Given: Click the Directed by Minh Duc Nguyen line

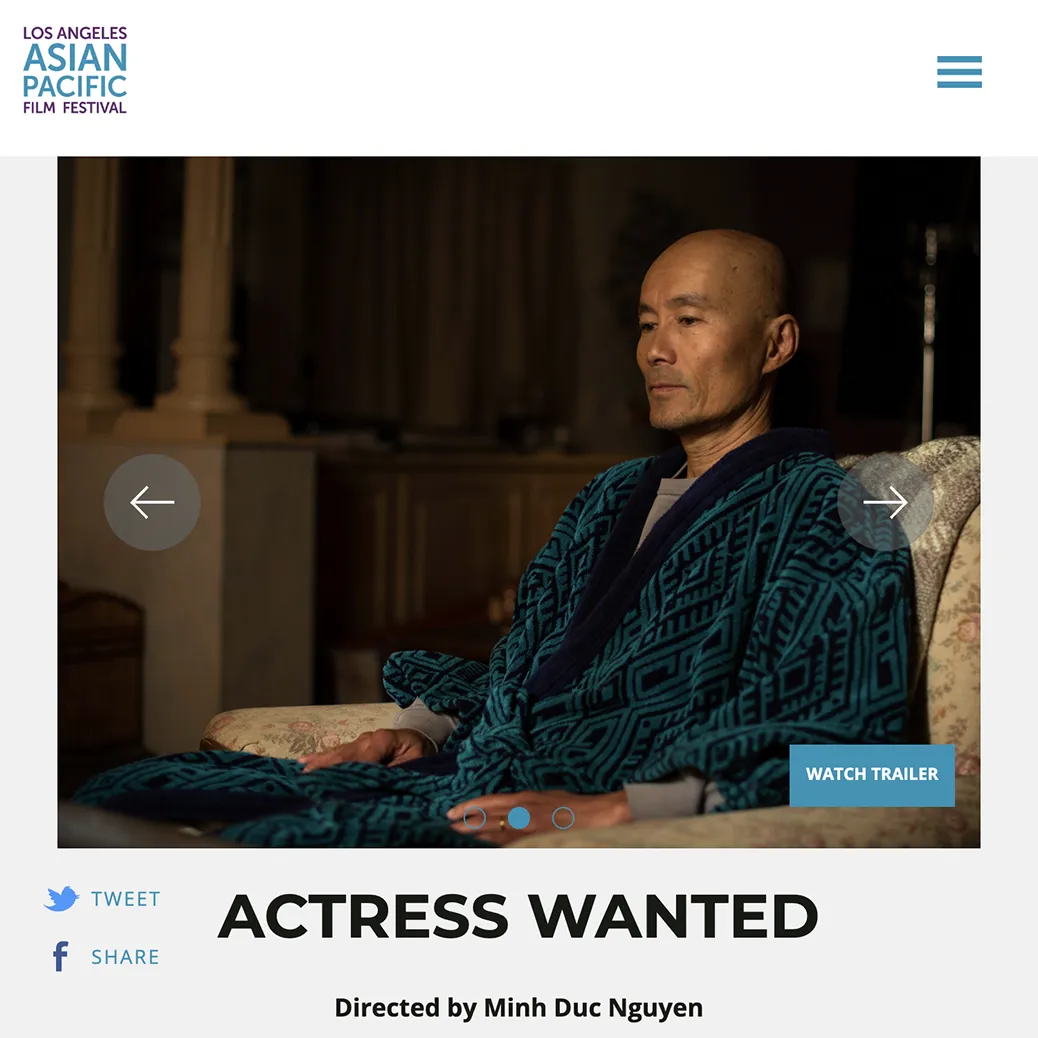Looking at the screenshot, I should click(518, 1008).
